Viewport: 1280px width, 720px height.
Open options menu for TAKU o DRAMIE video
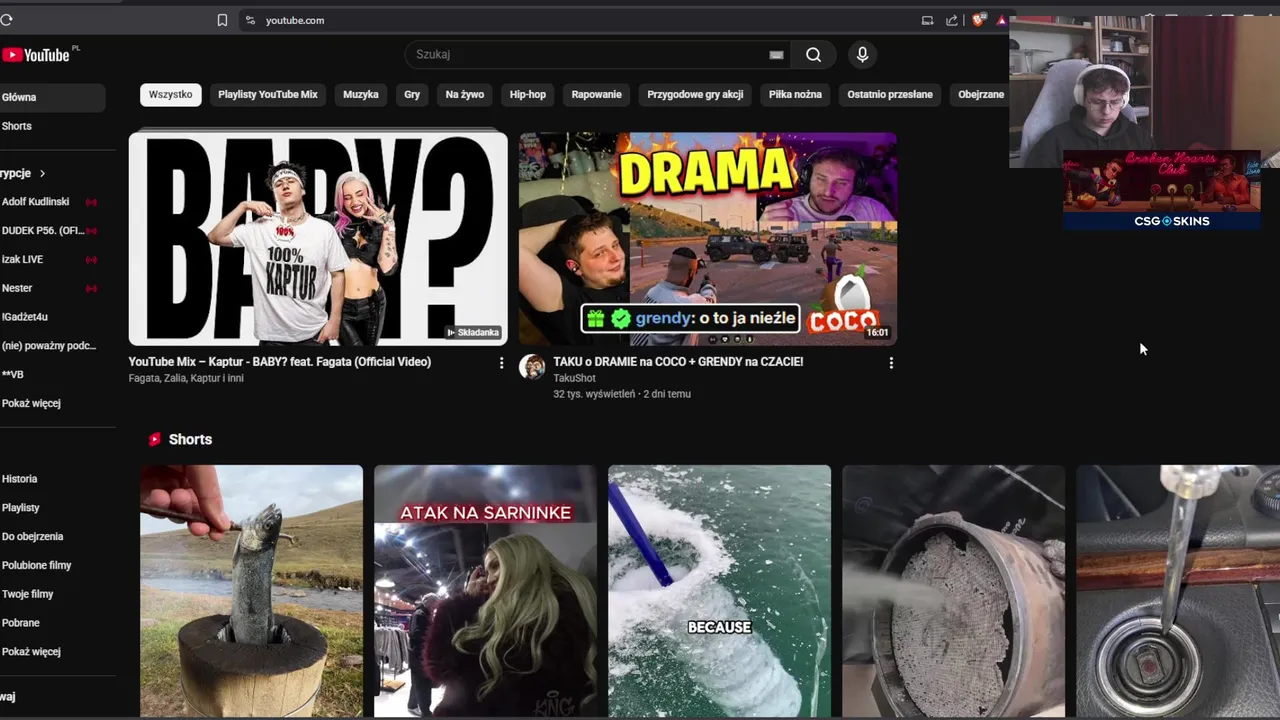coord(891,363)
